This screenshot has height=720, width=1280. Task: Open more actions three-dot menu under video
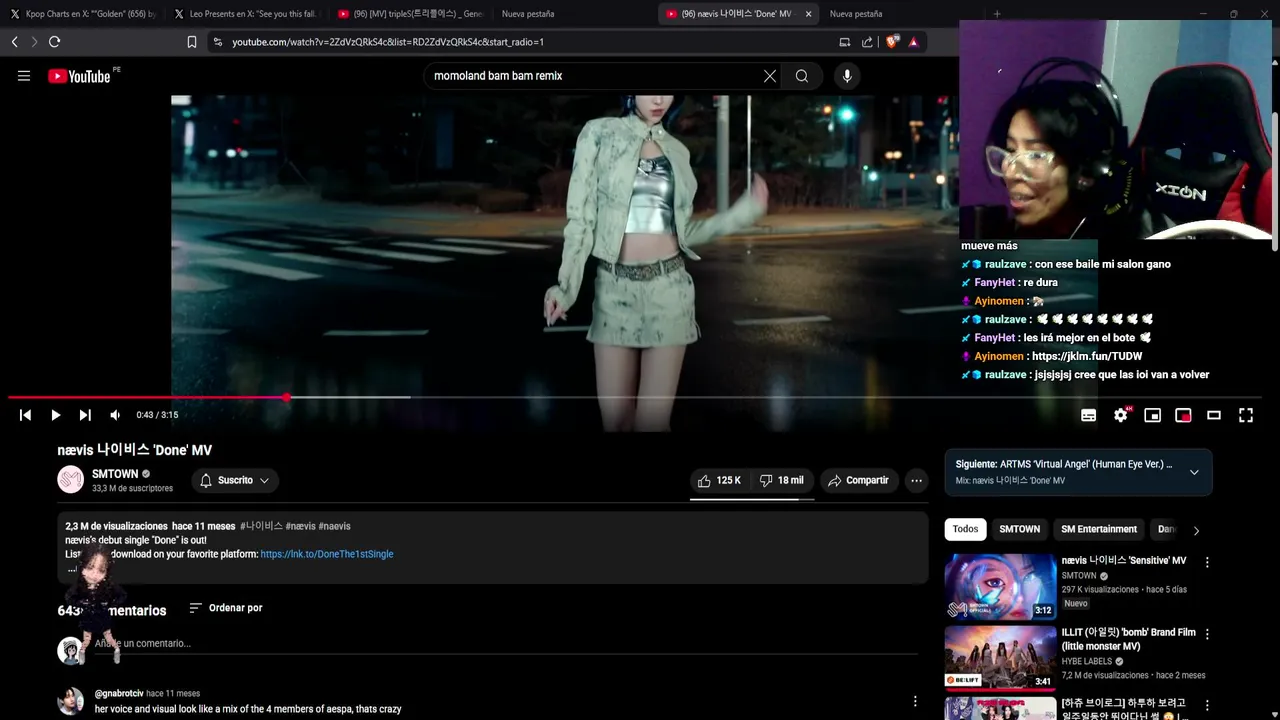(x=916, y=480)
